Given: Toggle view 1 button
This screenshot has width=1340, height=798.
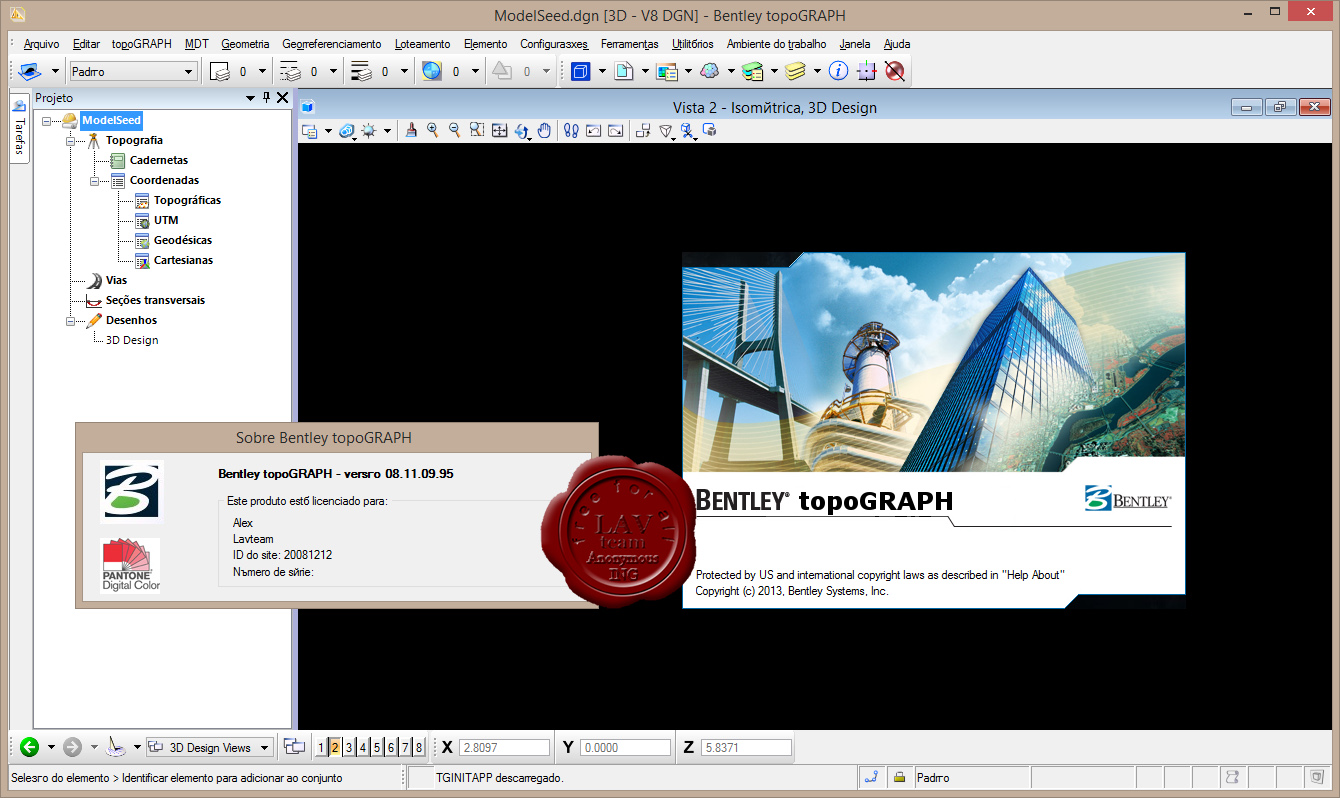Looking at the screenshot, I should point(321,747).
